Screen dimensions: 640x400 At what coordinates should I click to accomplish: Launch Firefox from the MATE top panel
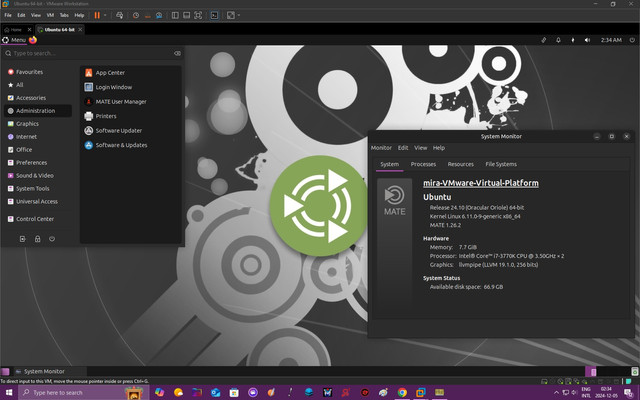click(x=33, y=40)
